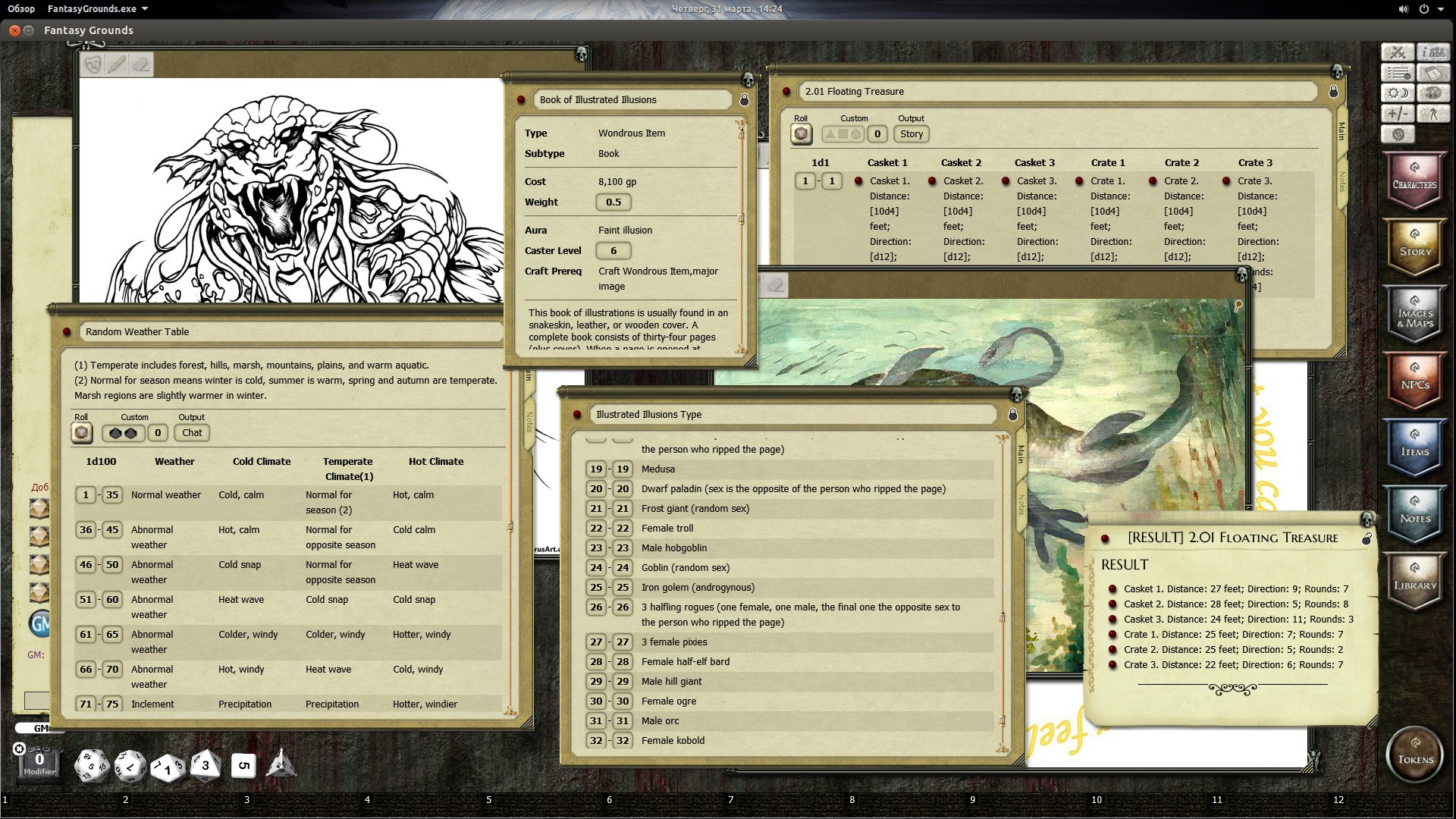The width and height of the screenshot is (1456, 819).
Task: Click the +/- modifiers icon
Action: [1398, 114]
